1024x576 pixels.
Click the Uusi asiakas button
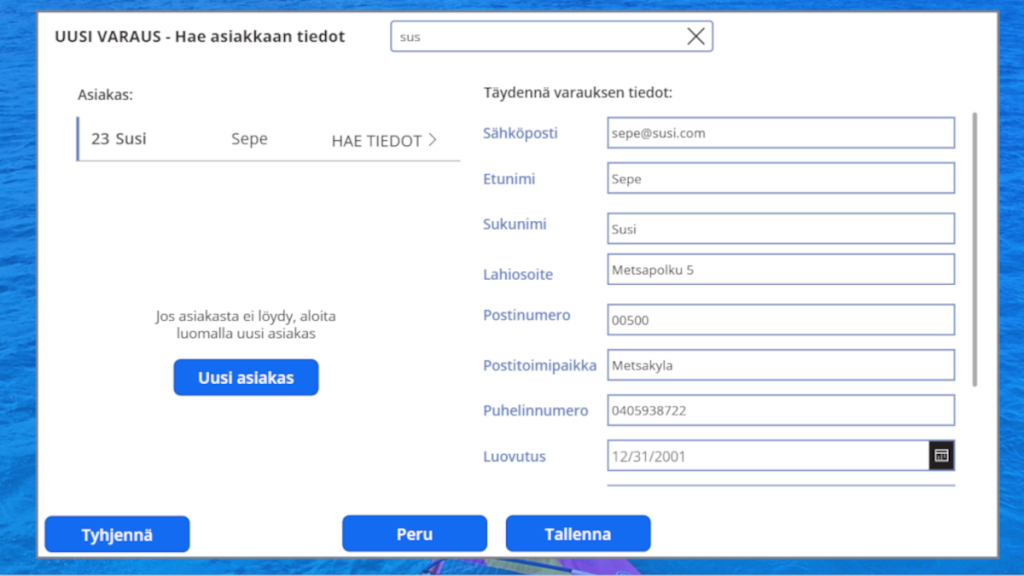pyautogui.click(x=246, y=377)
